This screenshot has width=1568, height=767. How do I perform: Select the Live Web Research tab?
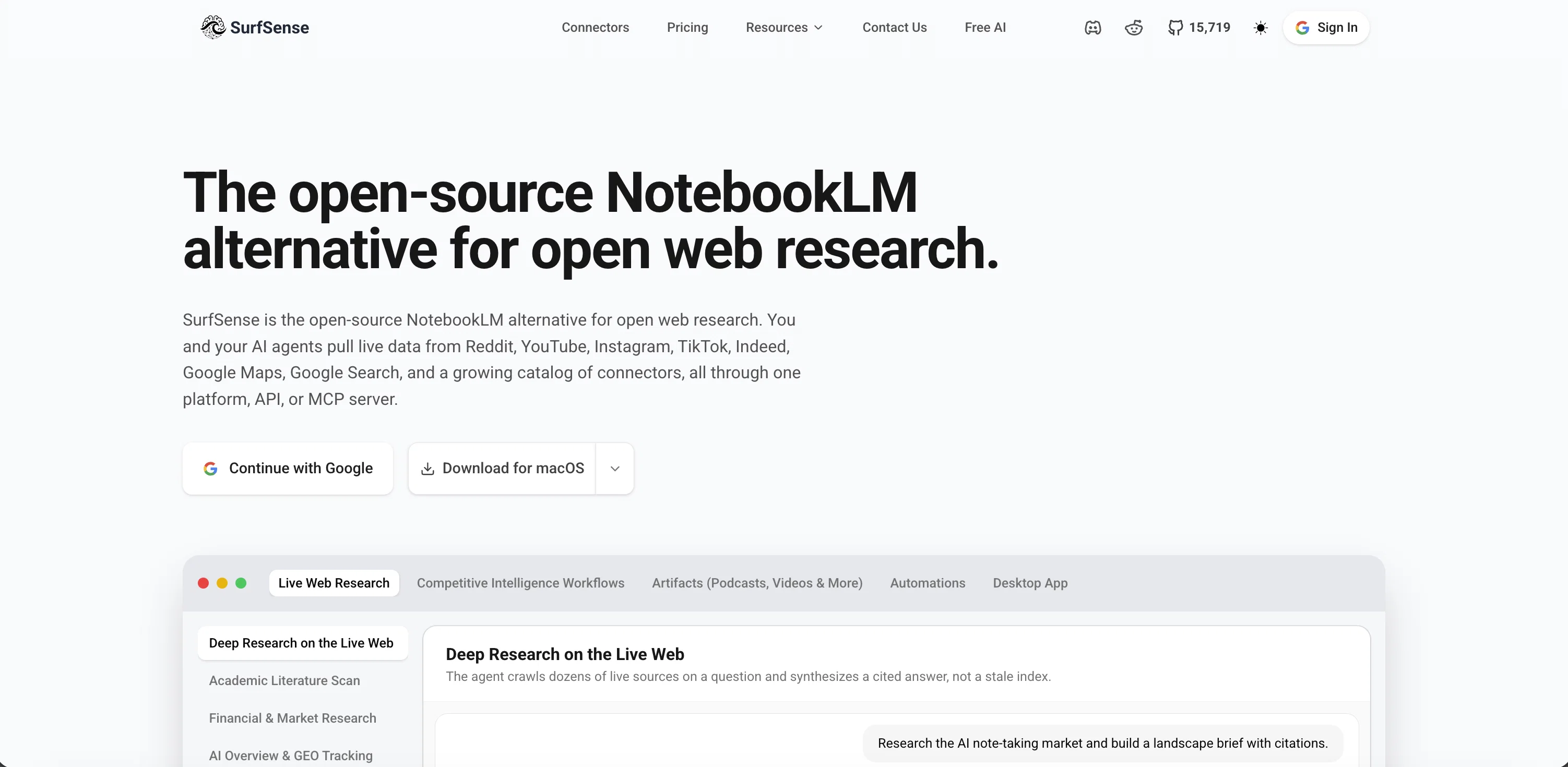tap(334, 583)
